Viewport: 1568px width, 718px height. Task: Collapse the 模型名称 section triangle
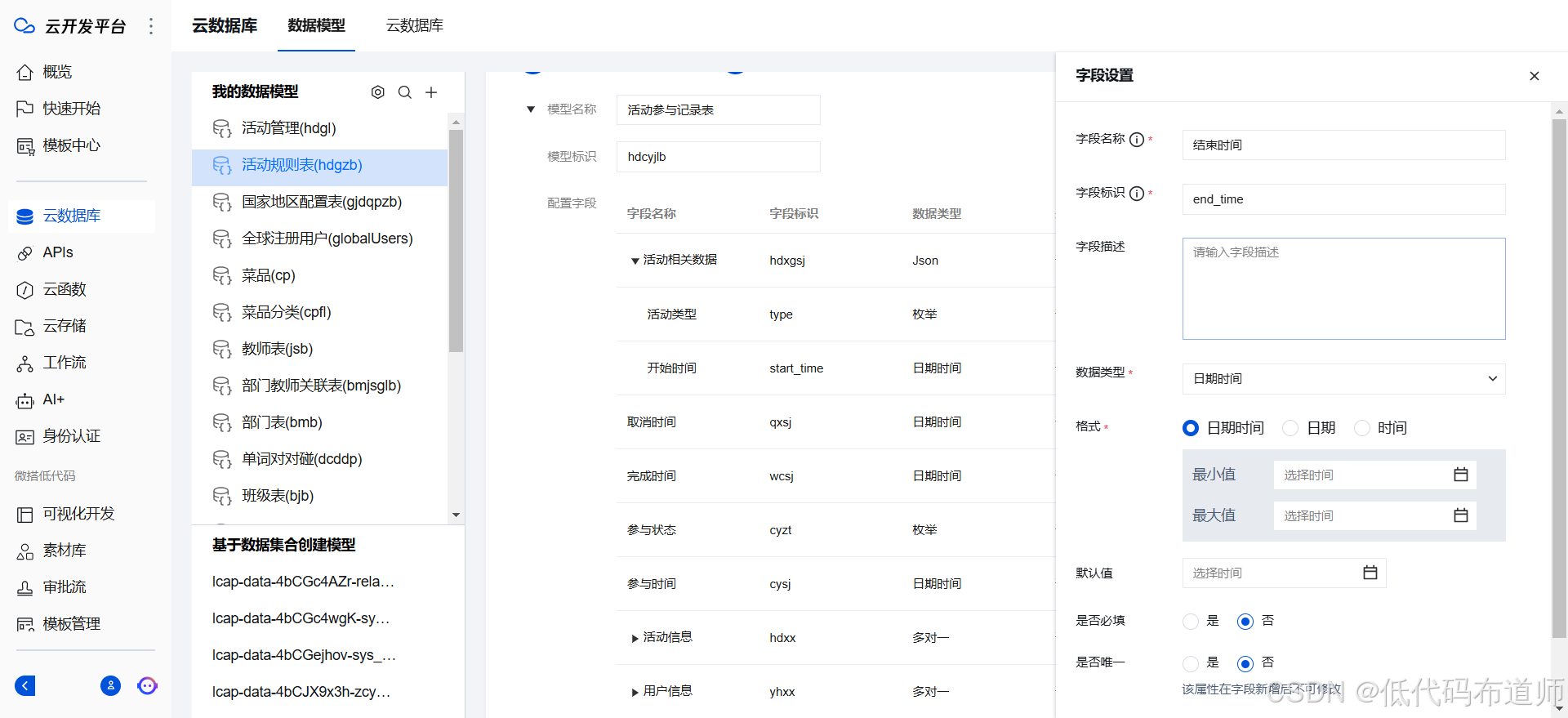click(x=531, y=109)
